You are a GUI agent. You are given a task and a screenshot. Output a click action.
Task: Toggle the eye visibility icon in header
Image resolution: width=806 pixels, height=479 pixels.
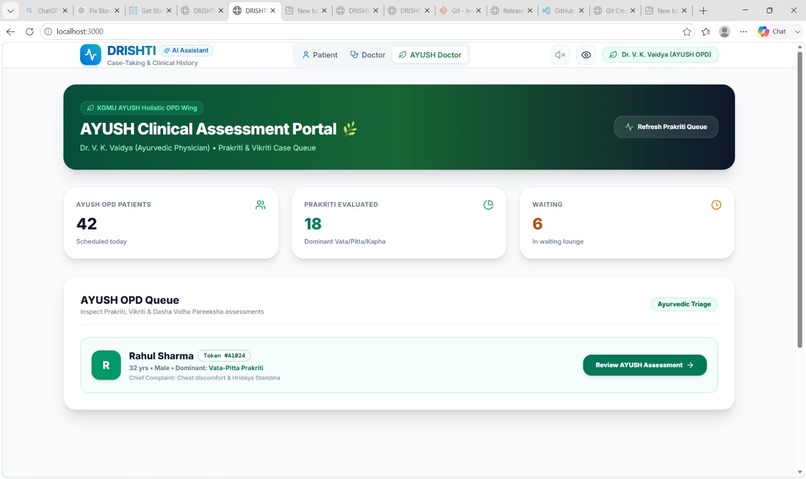tap(586, 55)
